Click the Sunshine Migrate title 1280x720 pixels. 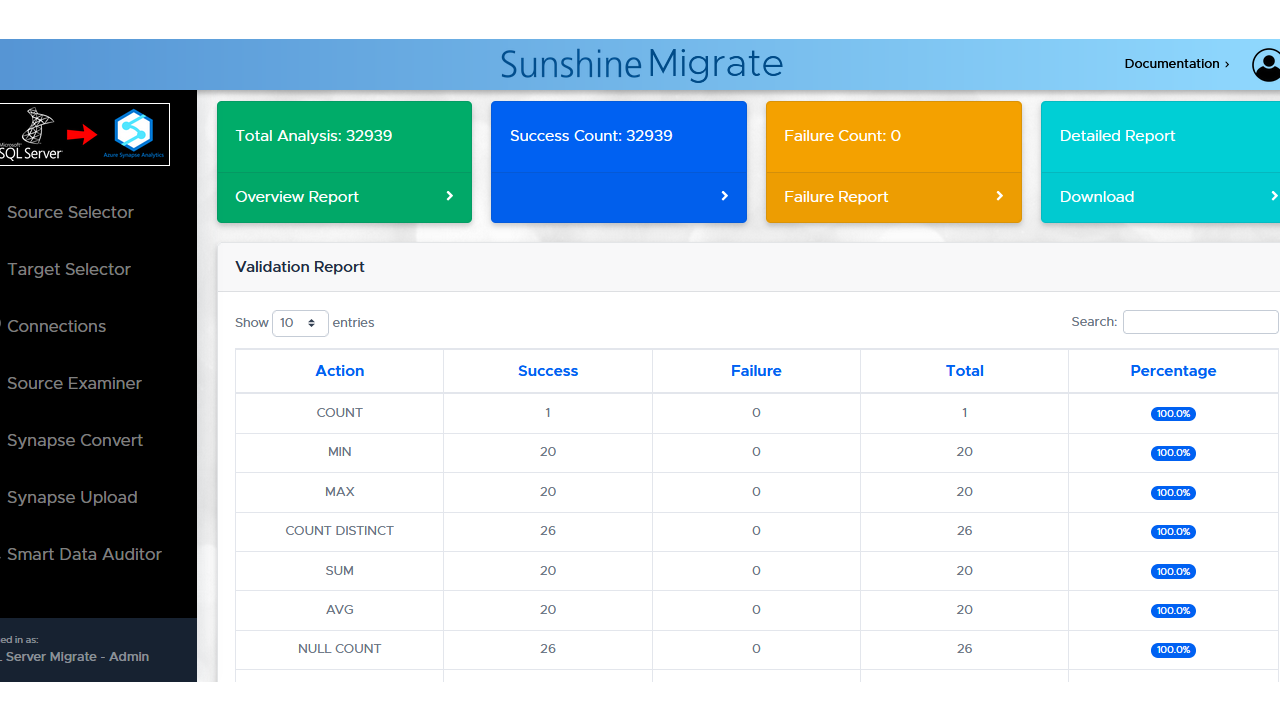point(641,64)
